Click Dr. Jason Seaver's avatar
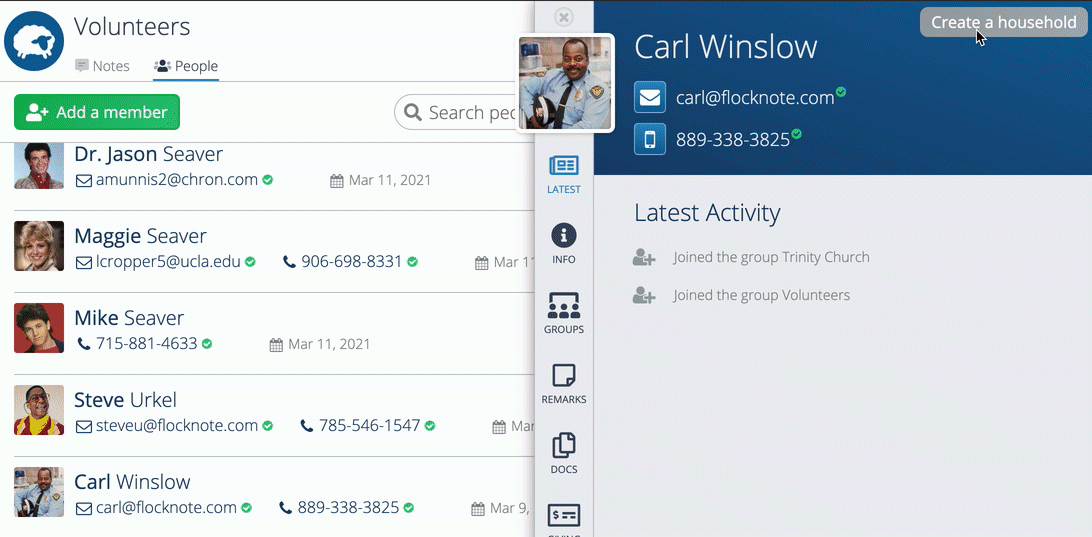 (x=39, y=164)
